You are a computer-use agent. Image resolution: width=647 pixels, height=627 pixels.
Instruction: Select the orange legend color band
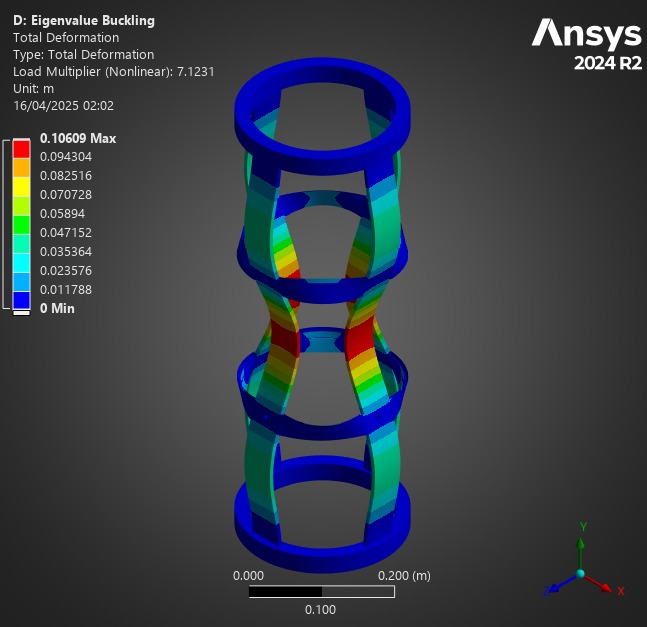point(22,167)
